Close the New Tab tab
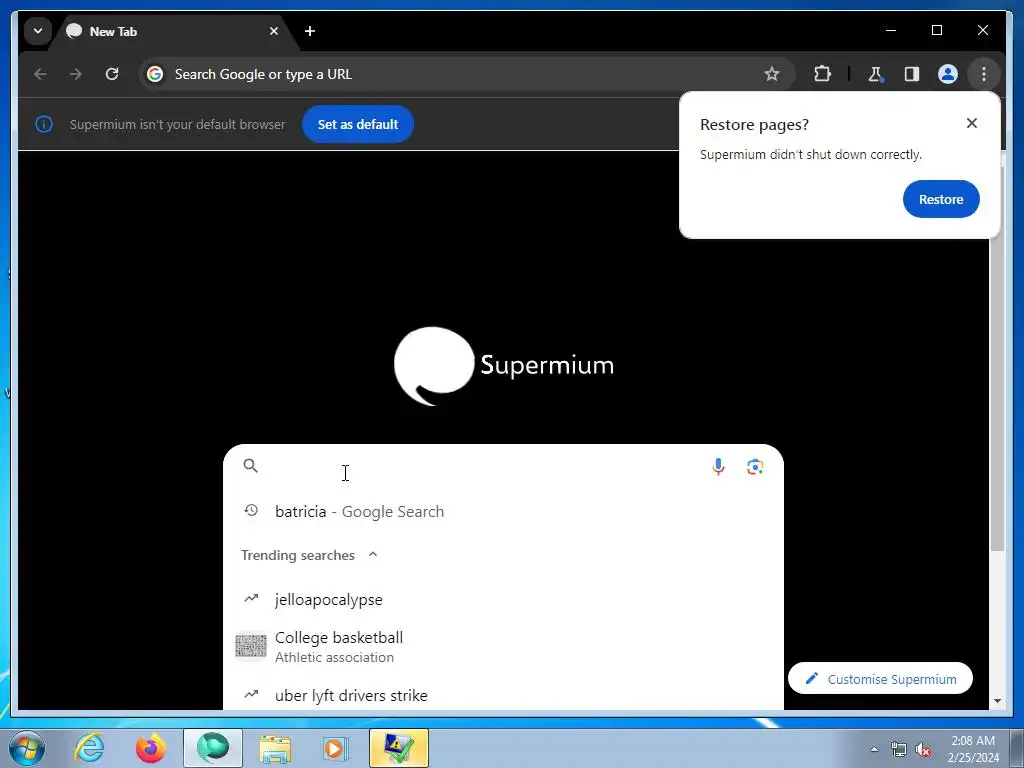 click(x=274, y=31)
